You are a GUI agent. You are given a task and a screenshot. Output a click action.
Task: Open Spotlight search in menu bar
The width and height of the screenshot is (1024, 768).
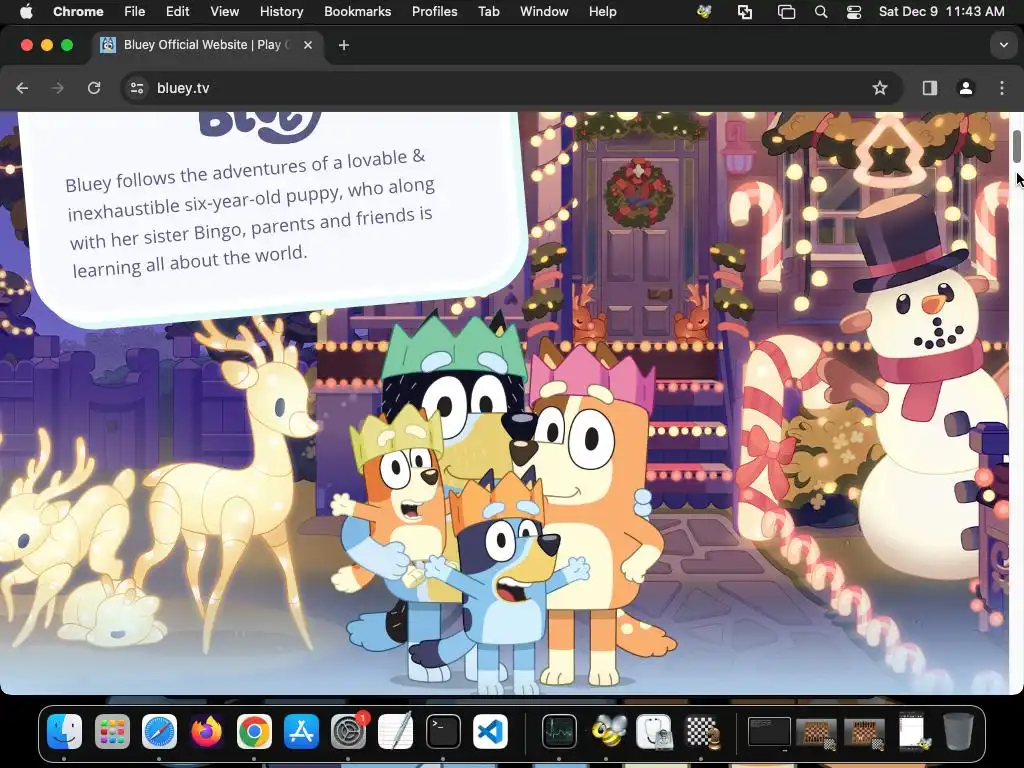[822, 12]
